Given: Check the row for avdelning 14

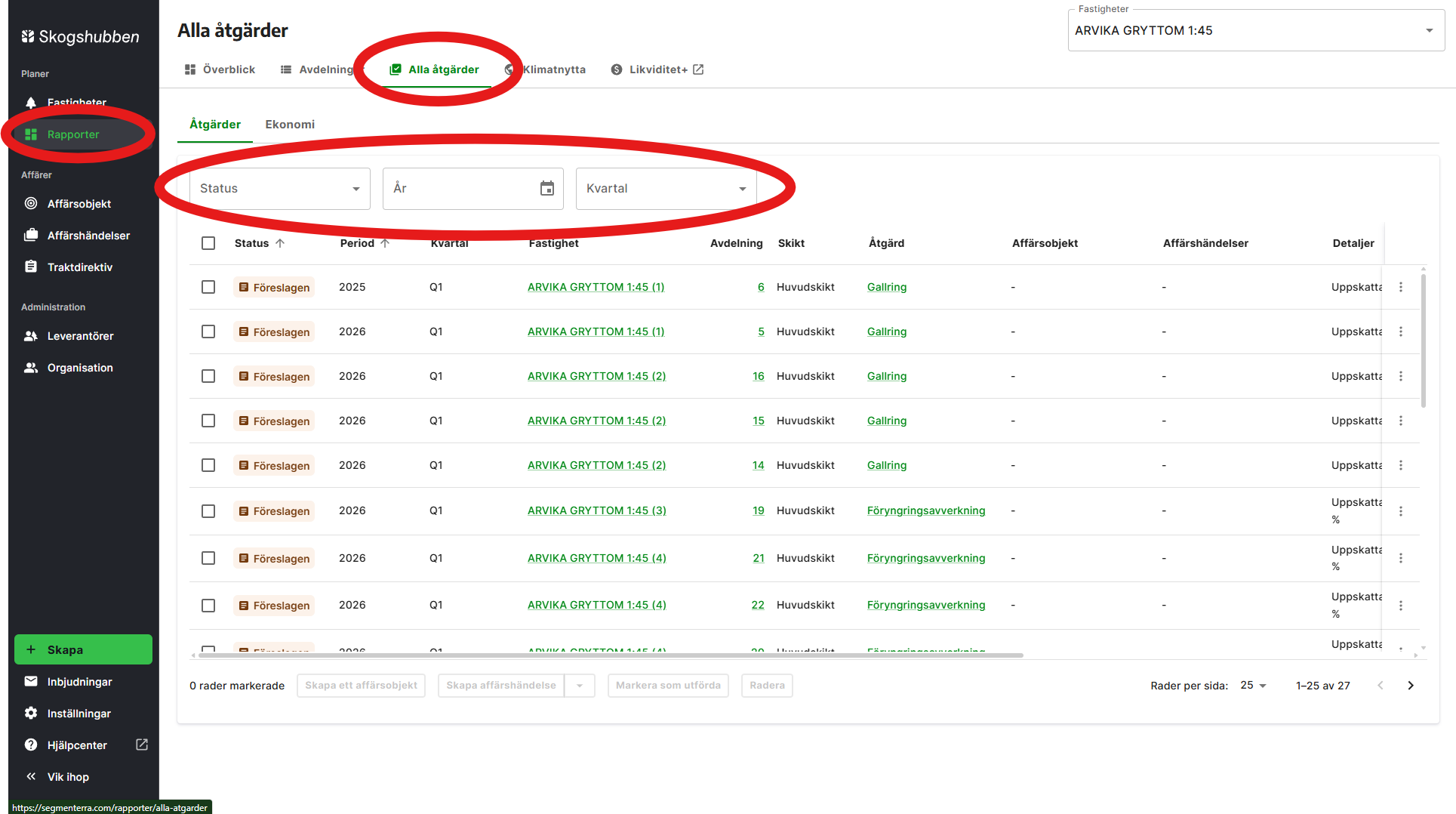Looking at the screenshot, I should pos(208,465).
